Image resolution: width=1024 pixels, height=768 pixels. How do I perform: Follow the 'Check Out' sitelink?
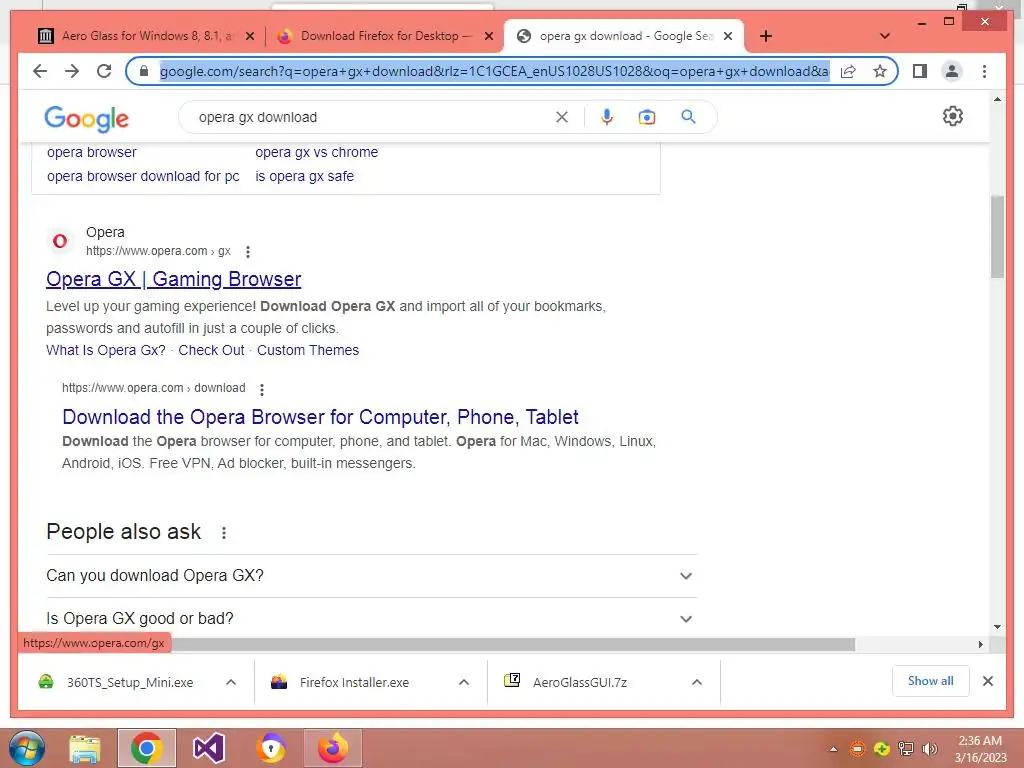[211, 350]
